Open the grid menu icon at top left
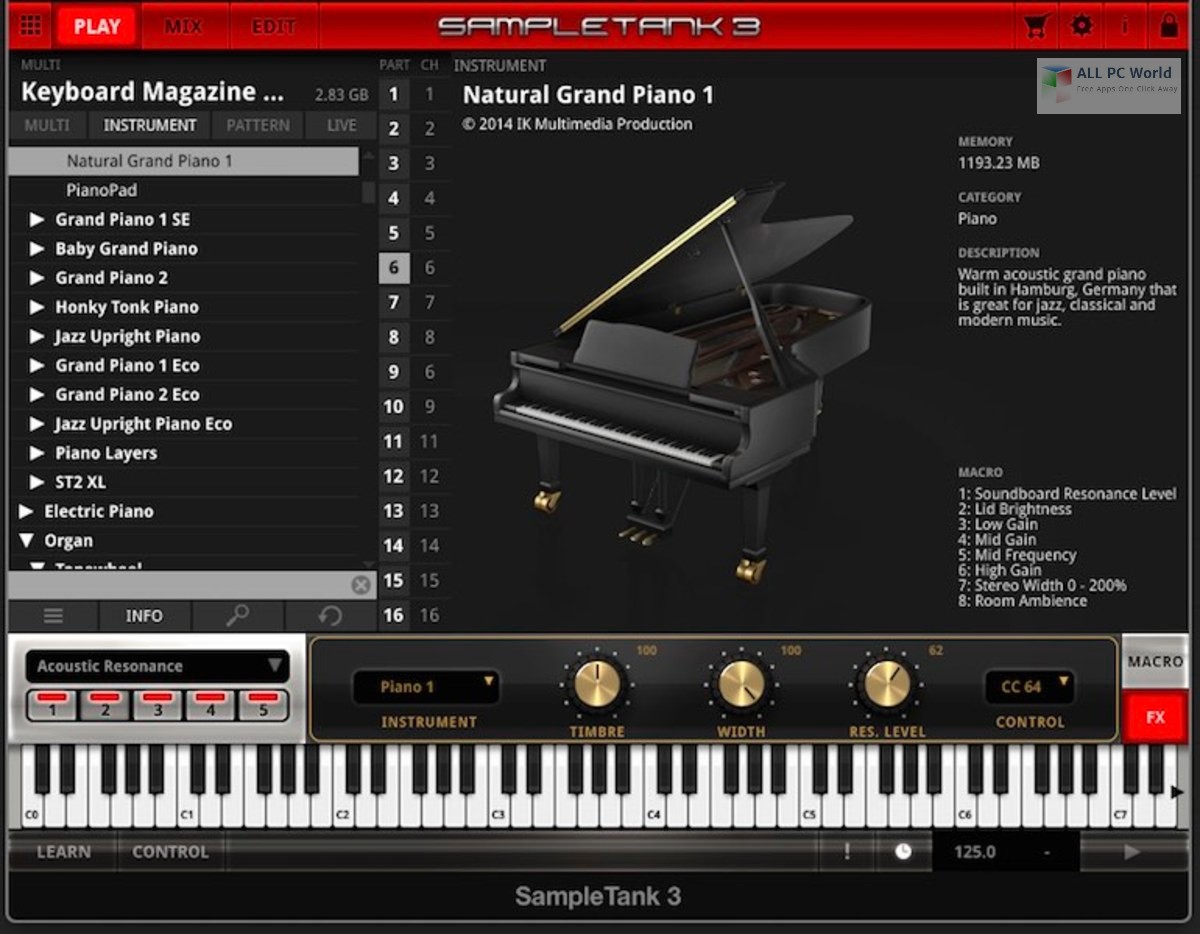1200x934 pixels. [31, 26]
